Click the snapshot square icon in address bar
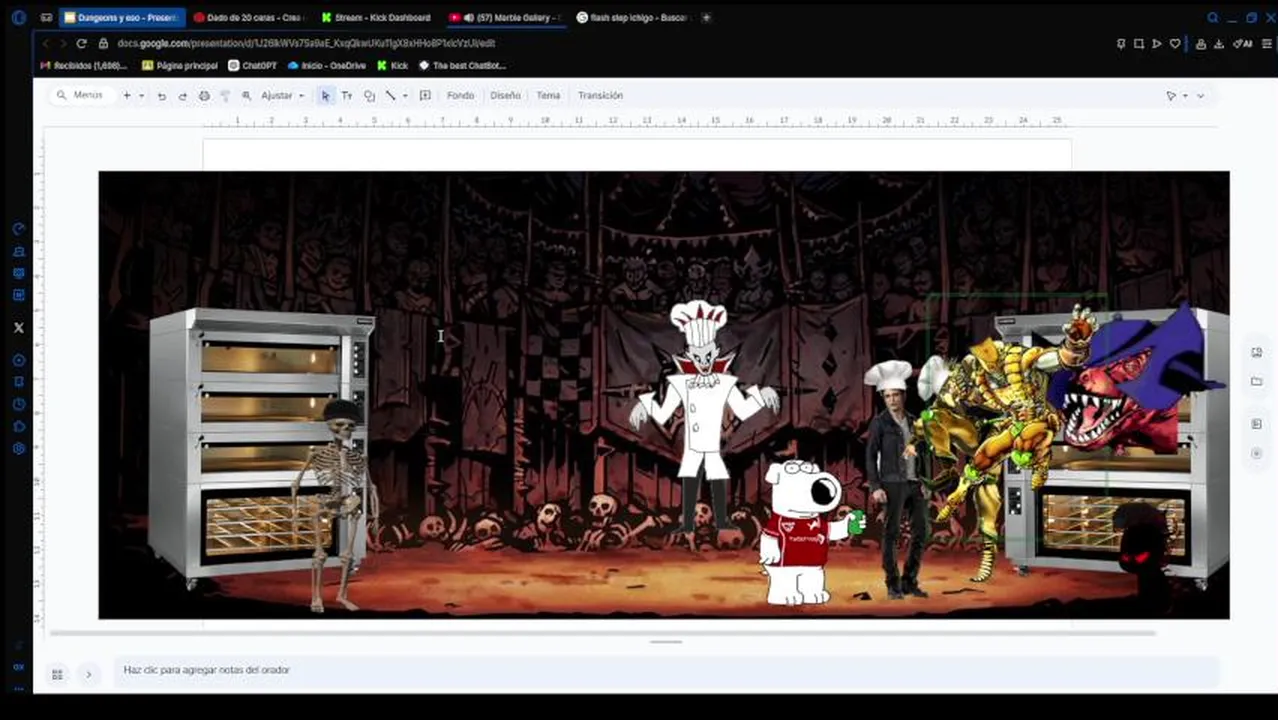 [1139, 44]
